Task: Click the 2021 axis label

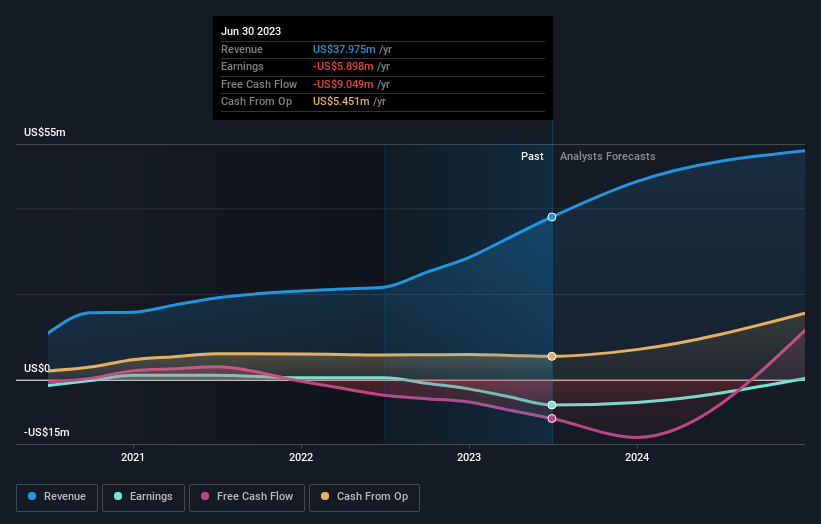Action: (x=132, y=457)
